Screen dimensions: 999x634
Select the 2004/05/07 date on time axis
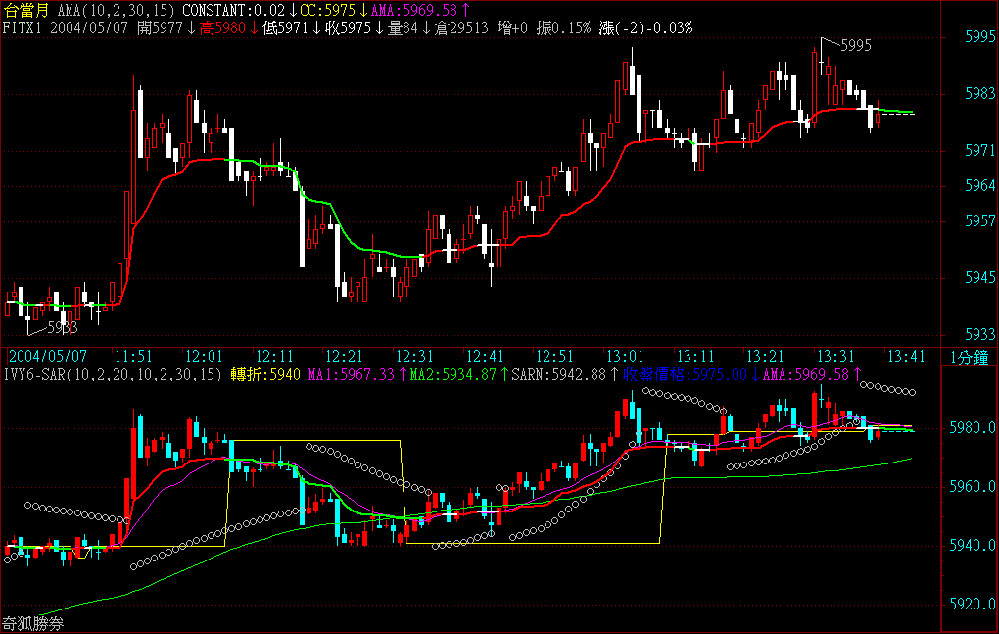(x=47, y=356)
